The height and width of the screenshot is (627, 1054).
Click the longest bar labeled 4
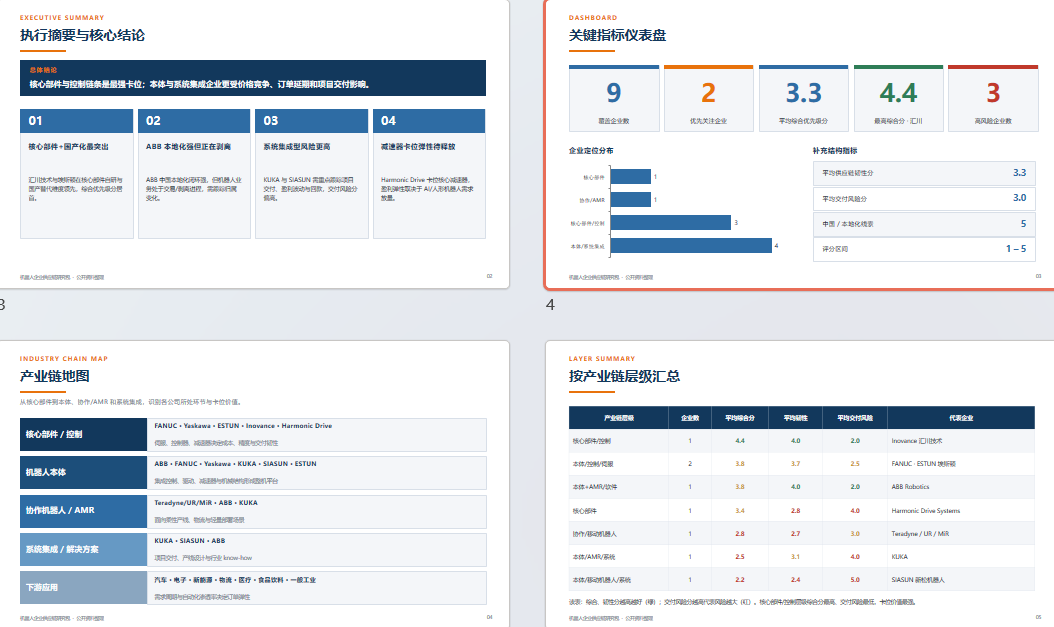(691, 246)
